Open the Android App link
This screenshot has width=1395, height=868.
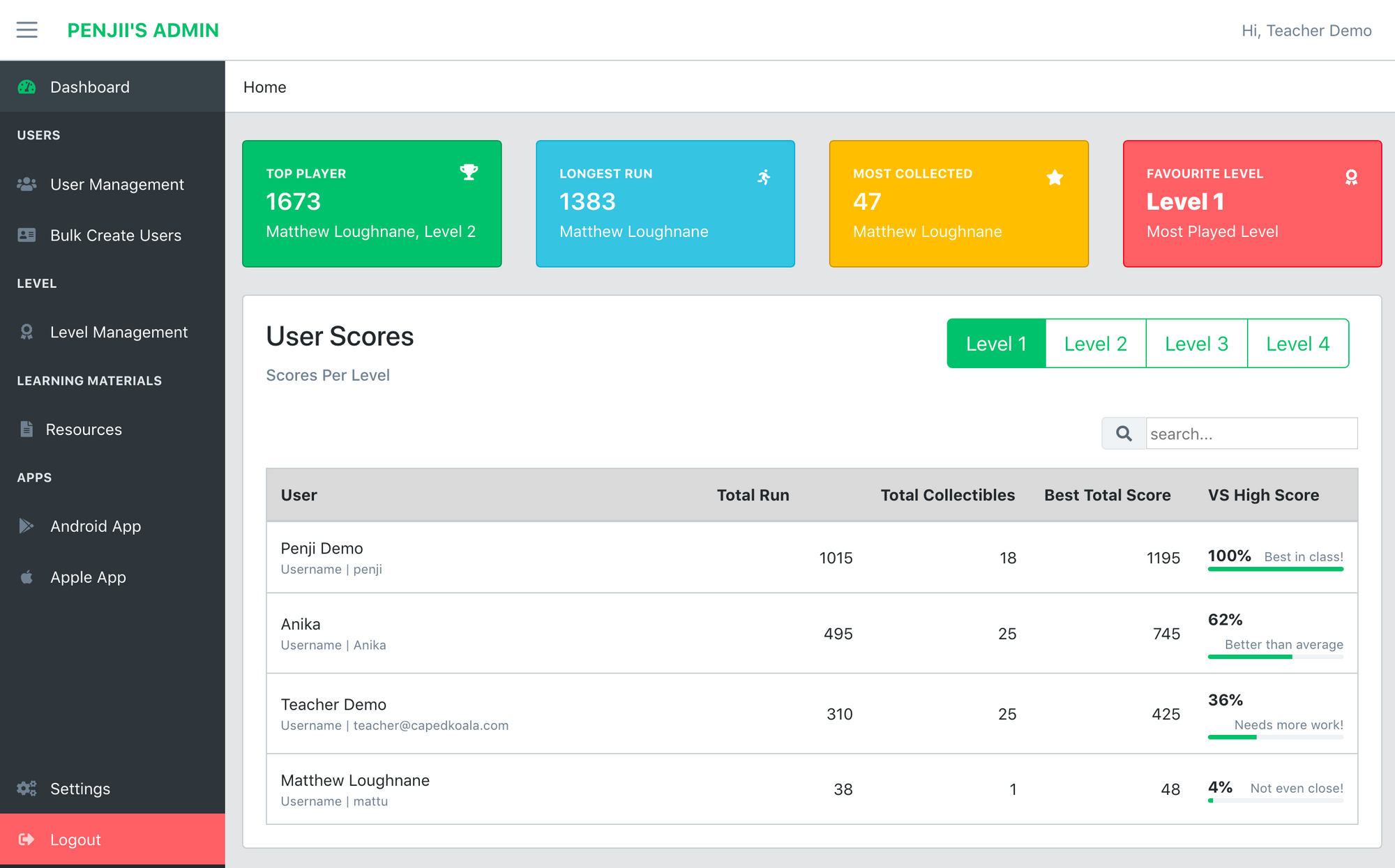click(112, 526)
